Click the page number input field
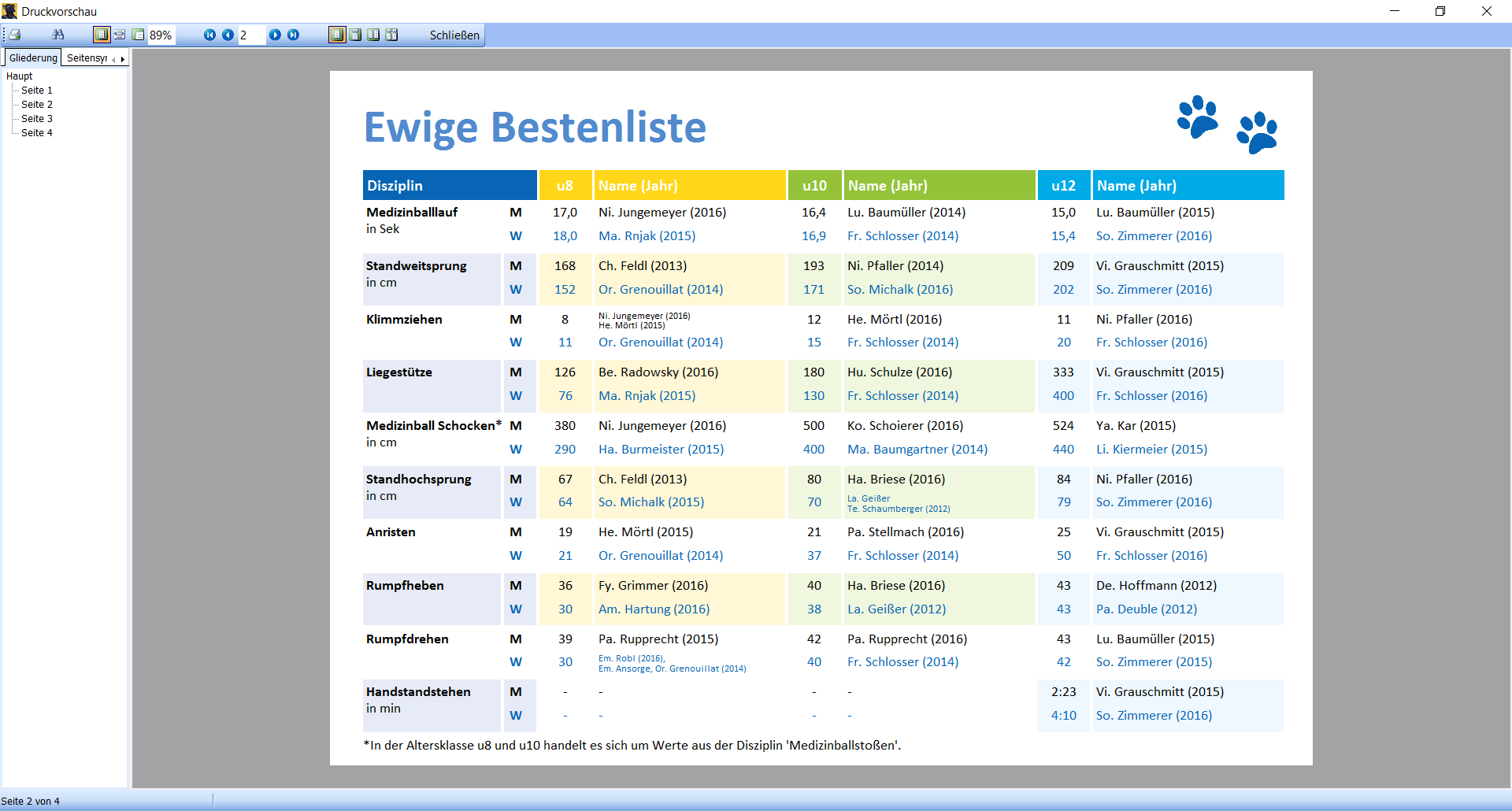 tap(251, 35)
